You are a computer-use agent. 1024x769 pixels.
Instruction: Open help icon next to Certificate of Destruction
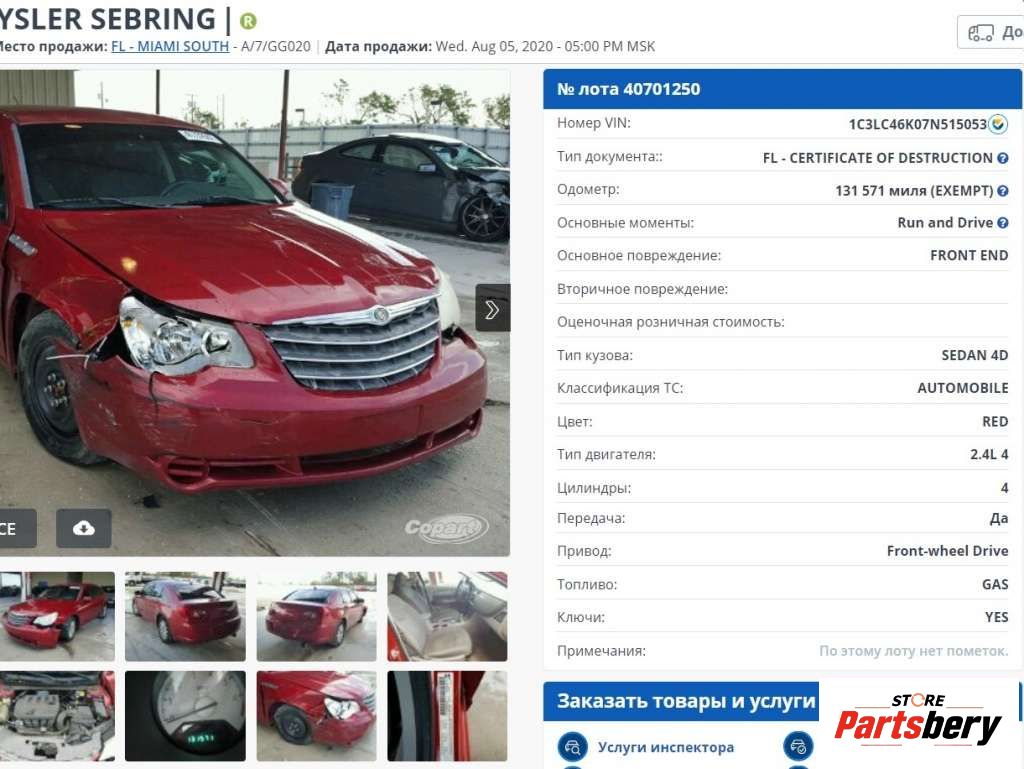[x=1003, y=158]
